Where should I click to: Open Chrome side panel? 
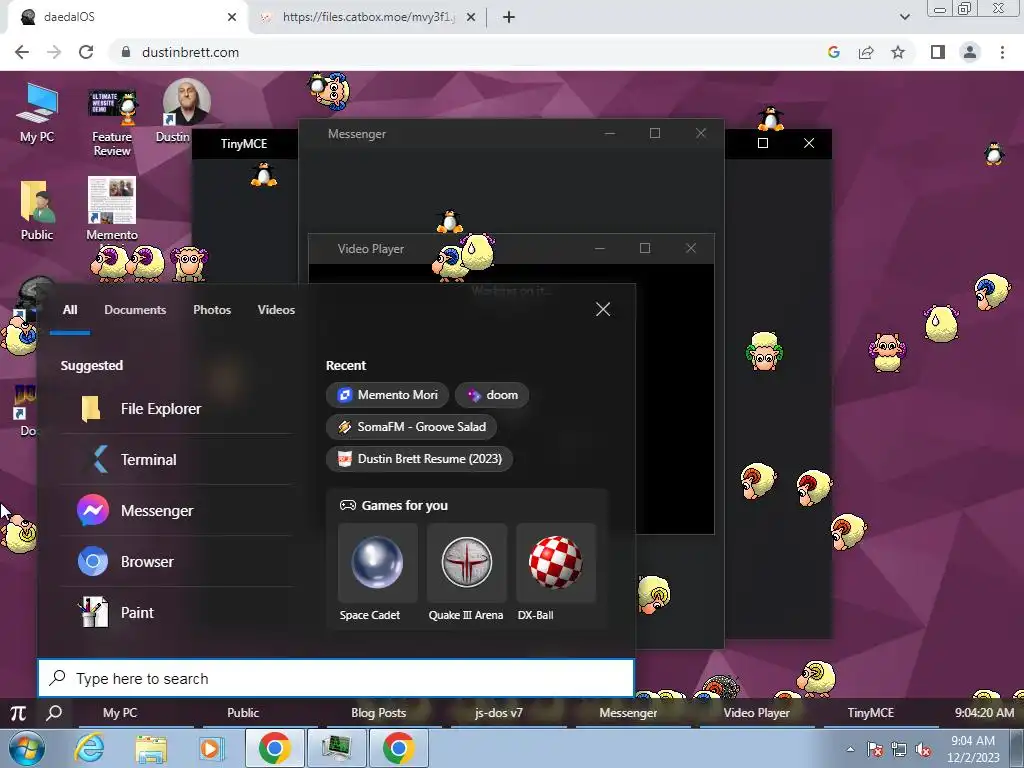point(938,52)
